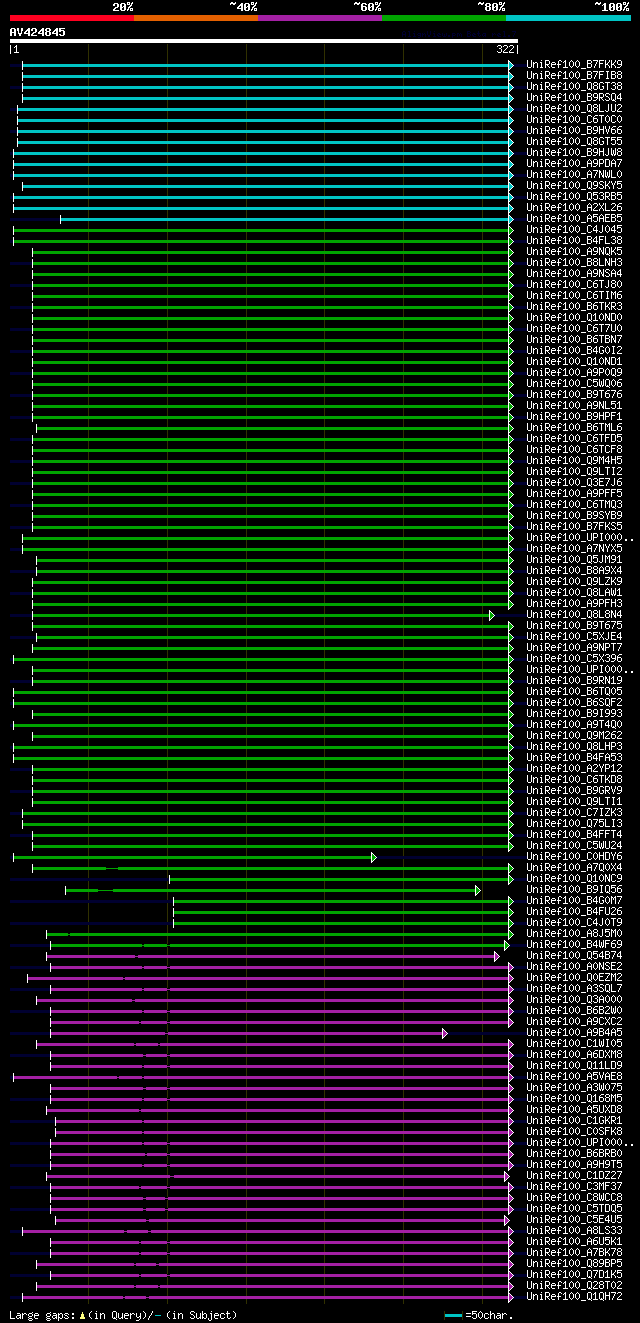The image size is (640, 1323).
Task: Select hit label UniRef100_A9PDA7
Action: (x=574, y=164)
